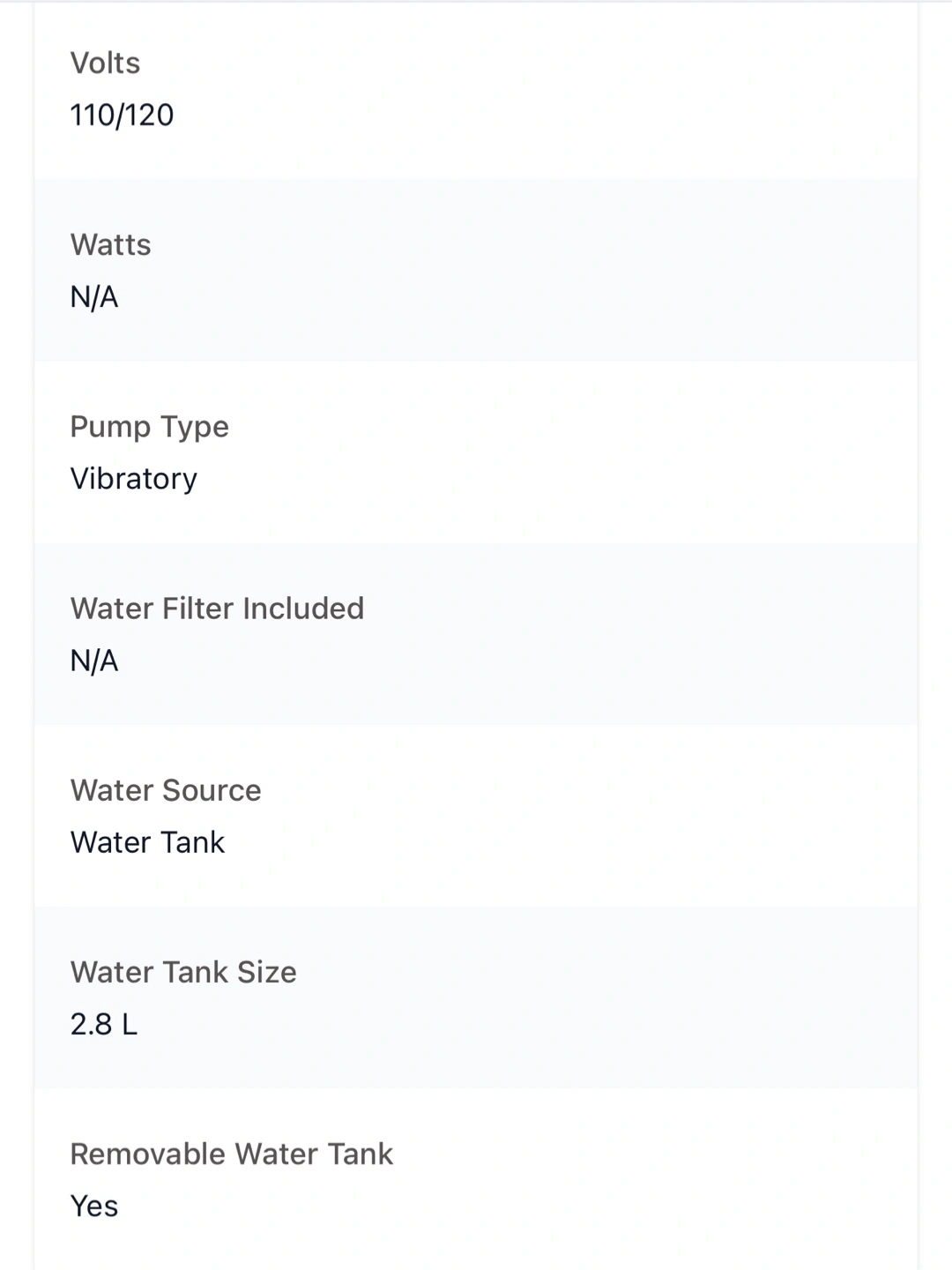Image resolution: width=952 pixels, height=1270 pixels.
Task: Click the Water Source specification row
Action: 476,815
